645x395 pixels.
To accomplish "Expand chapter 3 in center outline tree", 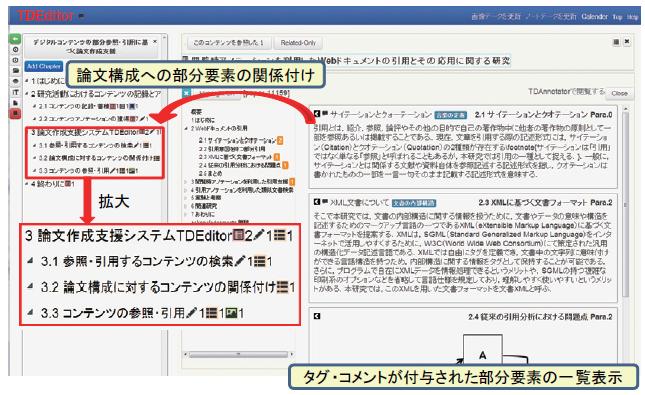I will [186, 181].
